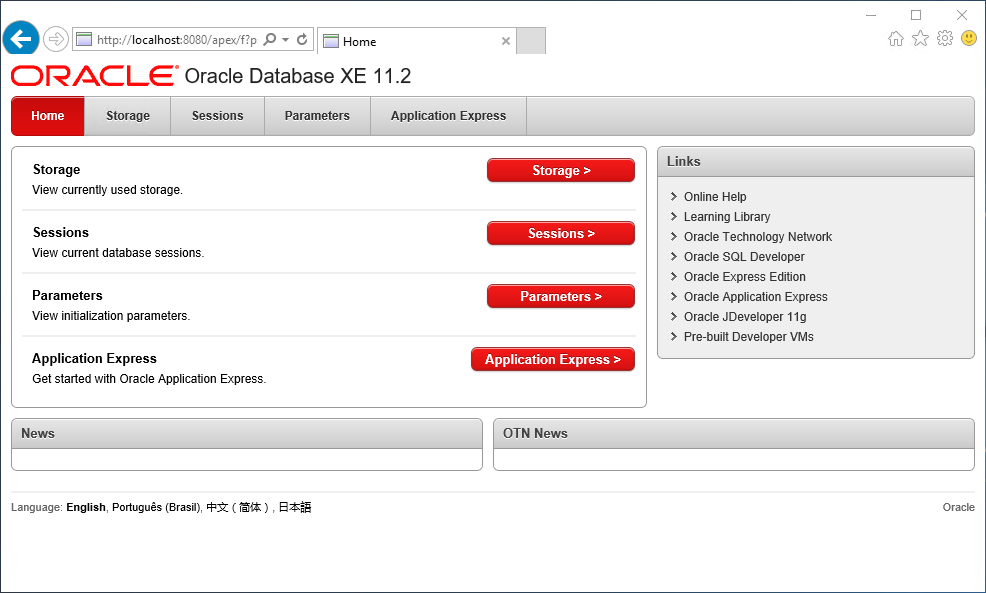The width and height of the screenshot is (986, 593).
Task: Switch language to 日本語
Action: point(295,507)
